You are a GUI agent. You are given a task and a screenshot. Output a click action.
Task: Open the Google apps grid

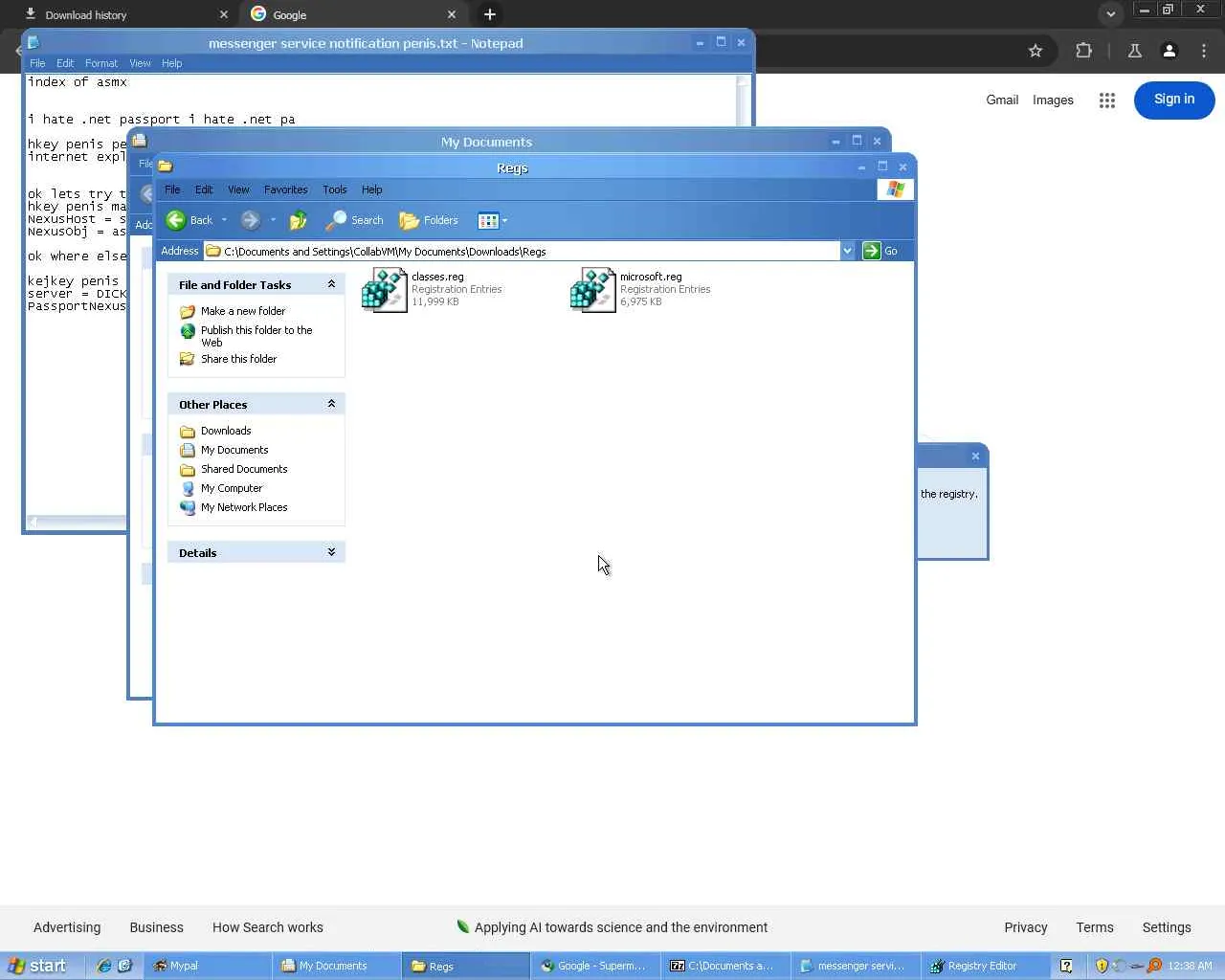pos(1107,100)
